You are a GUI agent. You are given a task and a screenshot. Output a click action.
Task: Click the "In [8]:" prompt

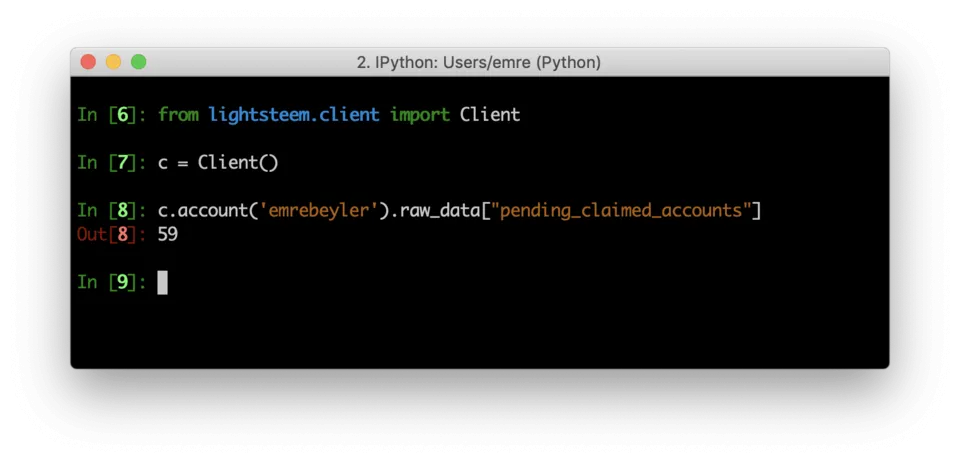[x=112, y=211]
